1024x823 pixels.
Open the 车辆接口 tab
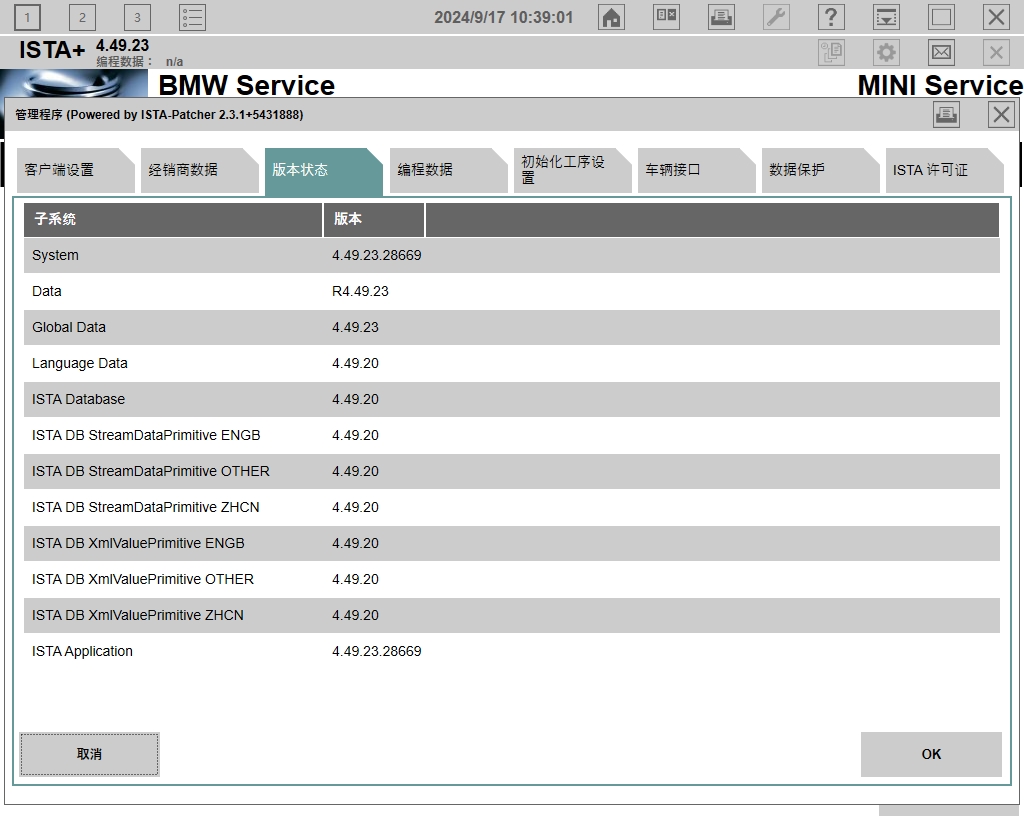point(697,170)
